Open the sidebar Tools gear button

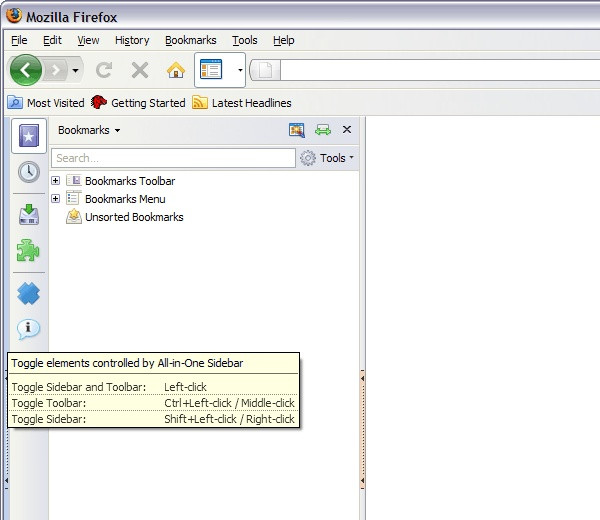(x=327, y=158)
